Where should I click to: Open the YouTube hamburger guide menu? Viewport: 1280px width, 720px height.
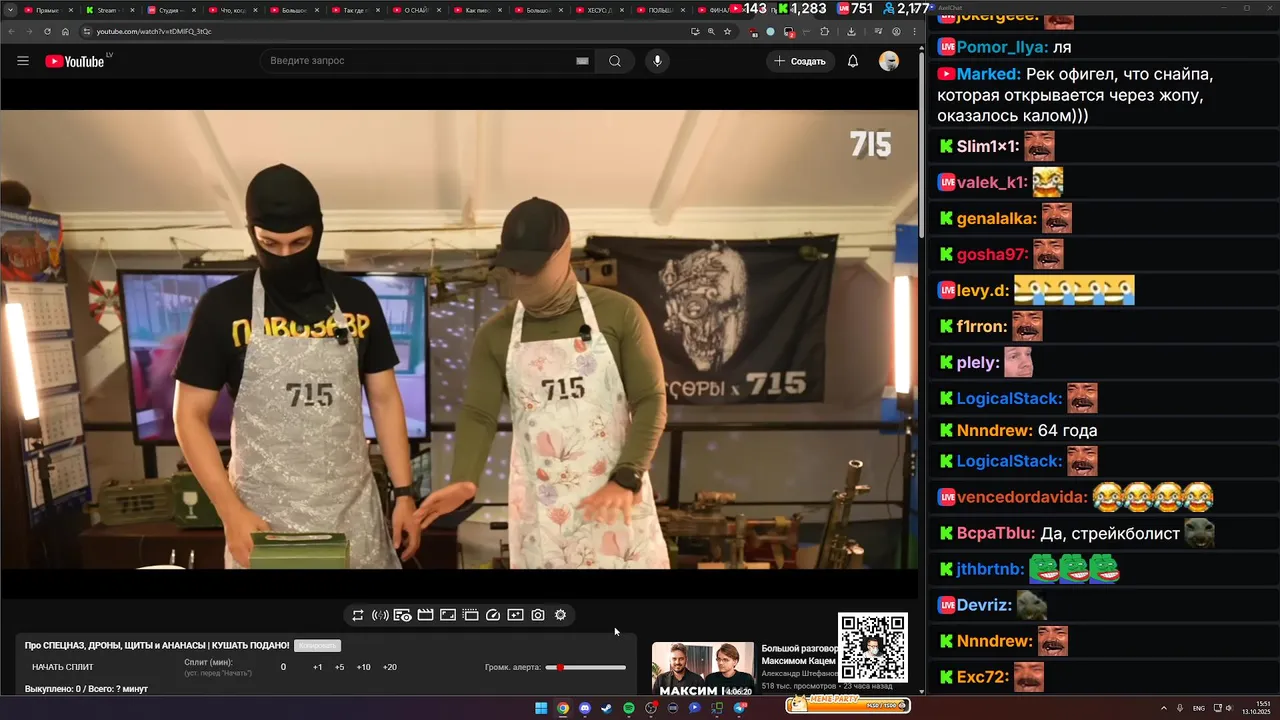pyautogui.click(x=23, y=61)
